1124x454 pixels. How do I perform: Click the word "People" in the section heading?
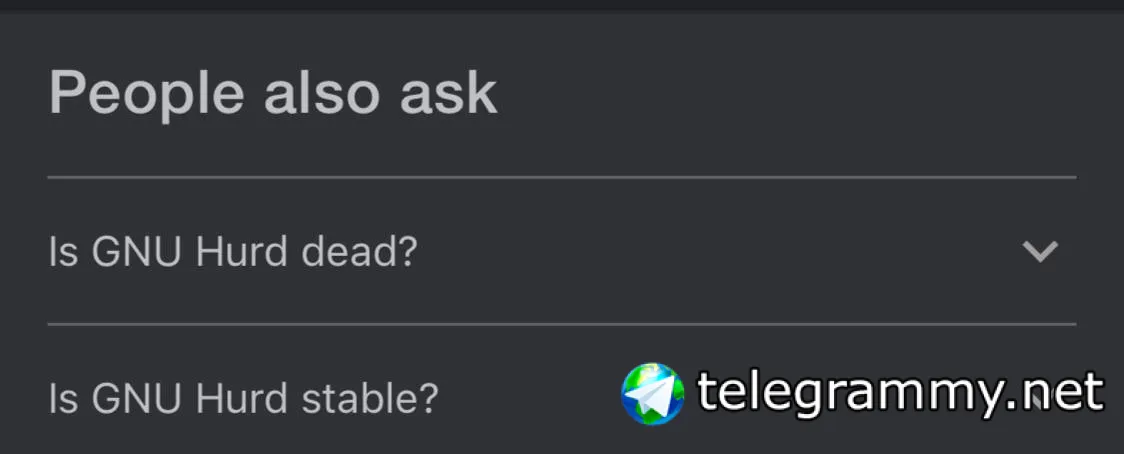click(x=146, y=93)
